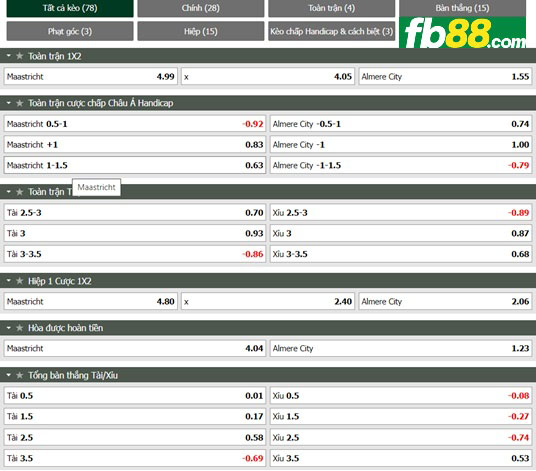Choose Xỉu 3.5 at 0.53

(x=401, y=458)
